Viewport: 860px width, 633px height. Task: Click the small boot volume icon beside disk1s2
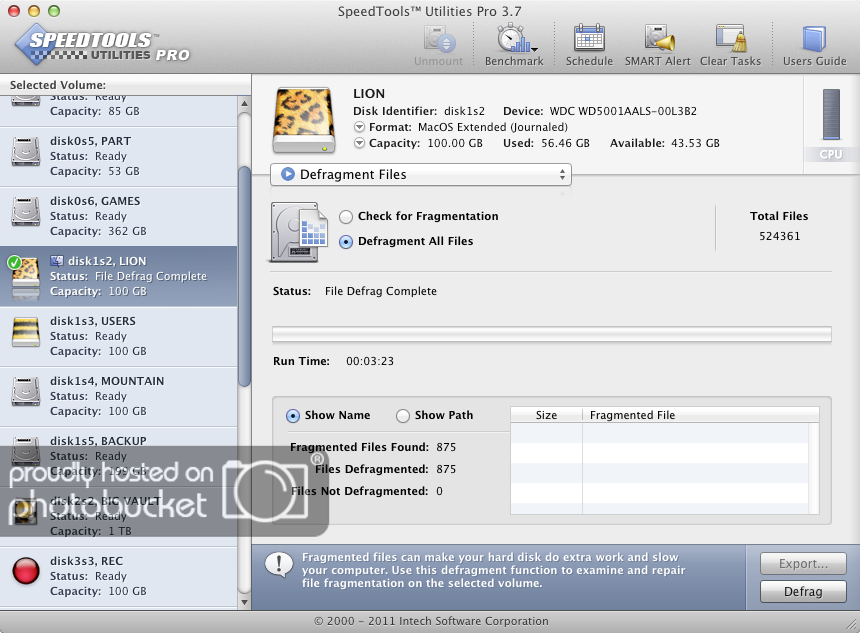[x=56, y=261]
